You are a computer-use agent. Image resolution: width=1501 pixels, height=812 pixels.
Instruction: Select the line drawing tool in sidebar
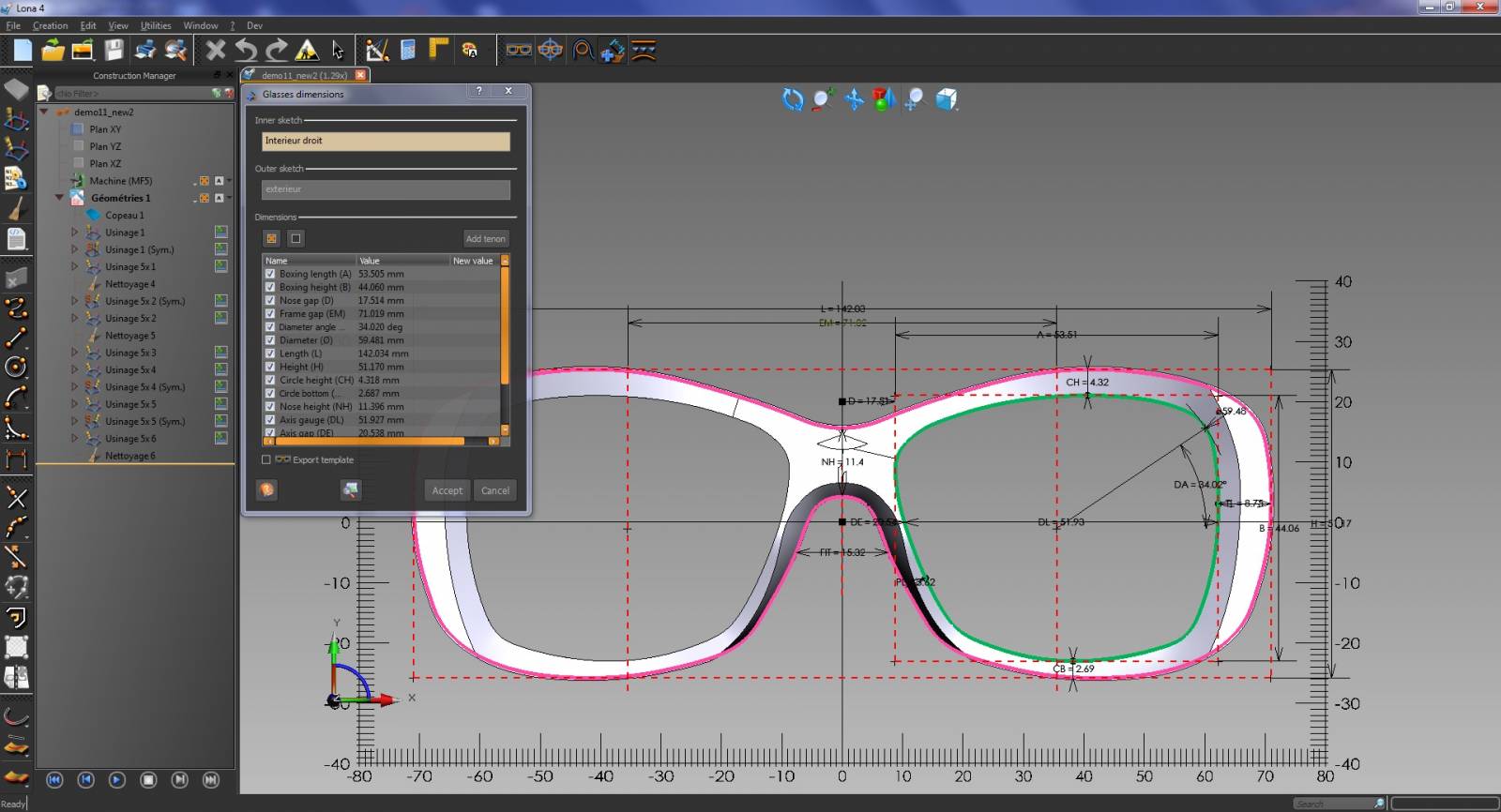pos(16,338)
